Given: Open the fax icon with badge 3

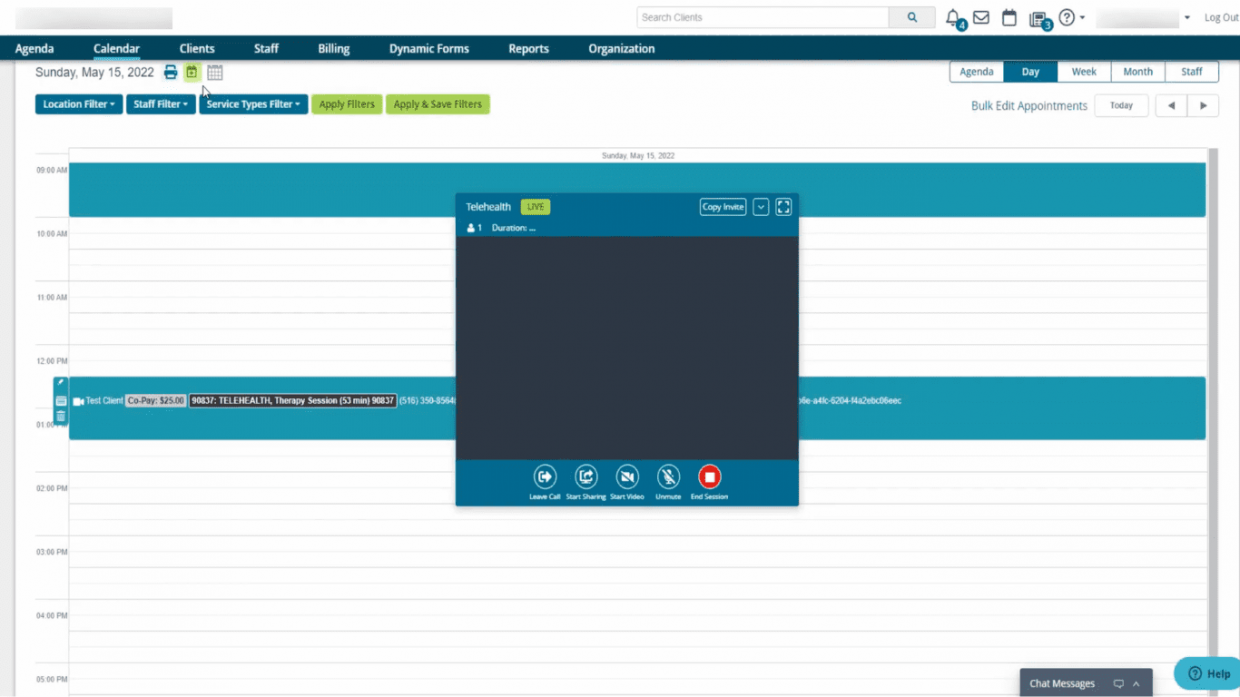Looking at the screenshot, I should click(1038, 18).
